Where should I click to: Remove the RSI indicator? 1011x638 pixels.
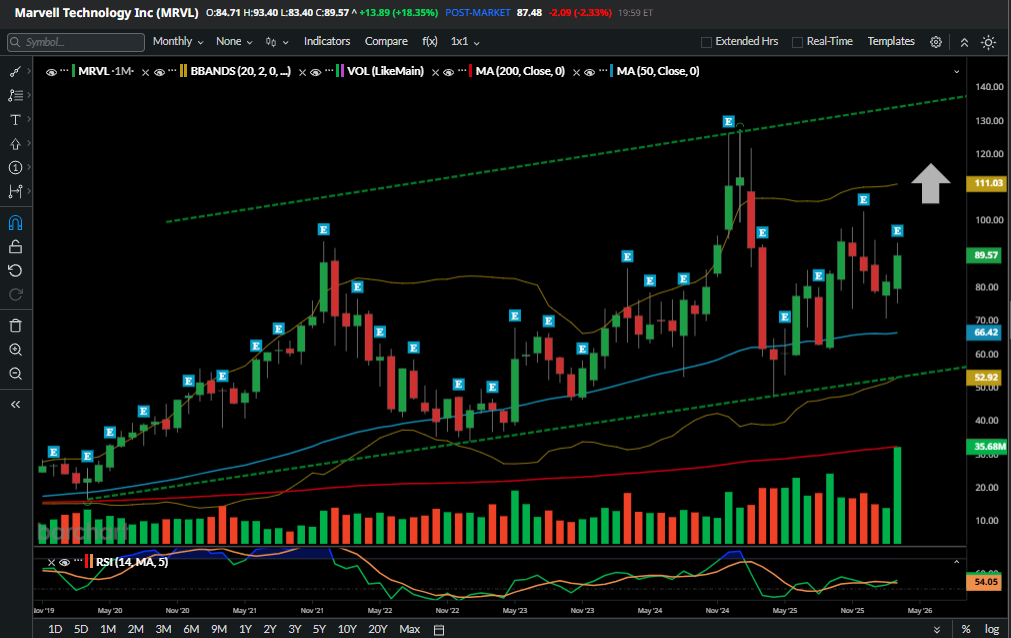click(x=51, y=563)
